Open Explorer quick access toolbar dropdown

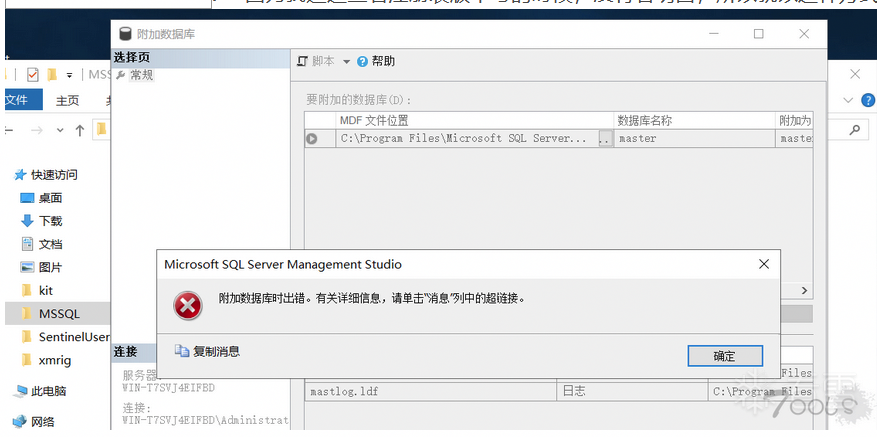coord(69,75)
